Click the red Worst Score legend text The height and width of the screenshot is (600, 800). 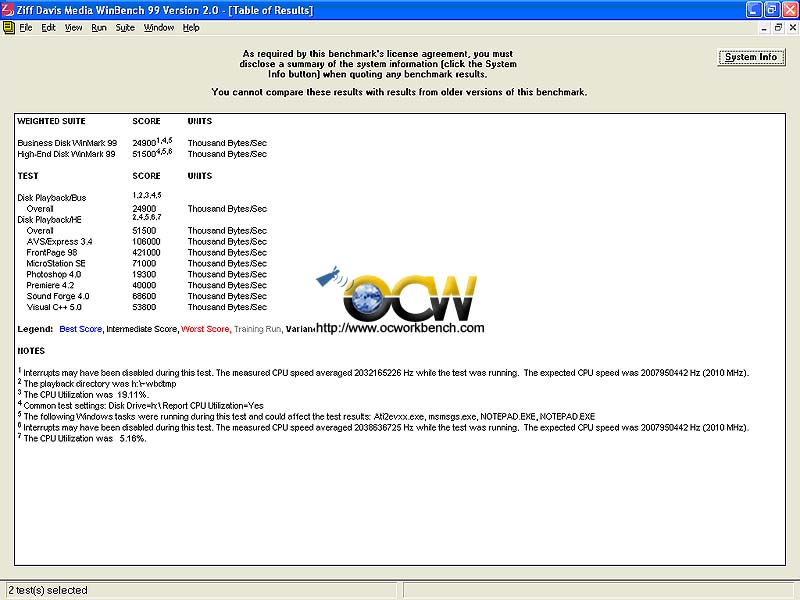click(205, 329)
